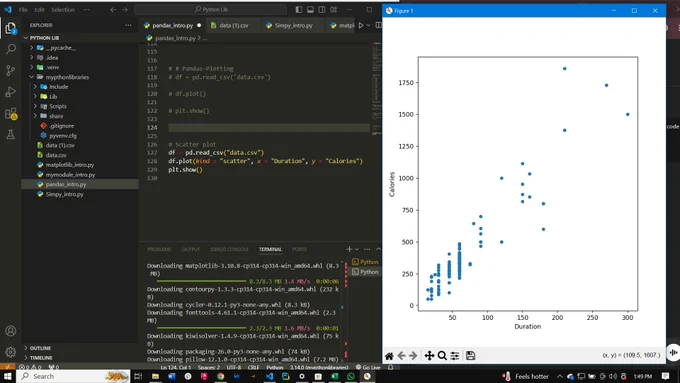Switch to Simpy_intro.py editor tab
Screen dimensions: 680x383
(293, 26)
